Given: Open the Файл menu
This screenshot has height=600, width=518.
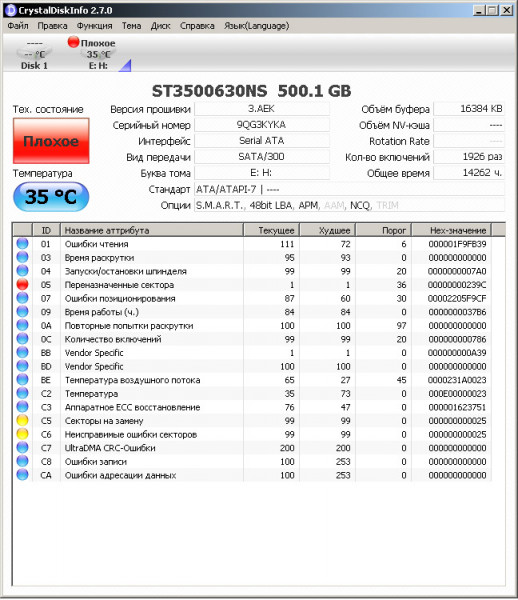Looking at the screenshot, I should coord(18,26).
